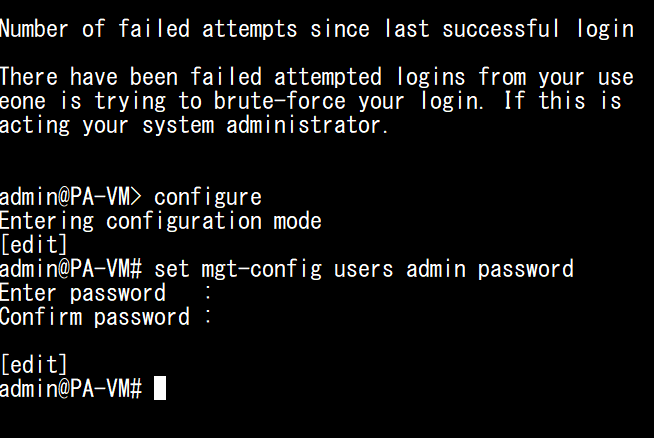654x438 pixels.
Task: Click the "Enter password" prompt text
Action: [82, 293]
